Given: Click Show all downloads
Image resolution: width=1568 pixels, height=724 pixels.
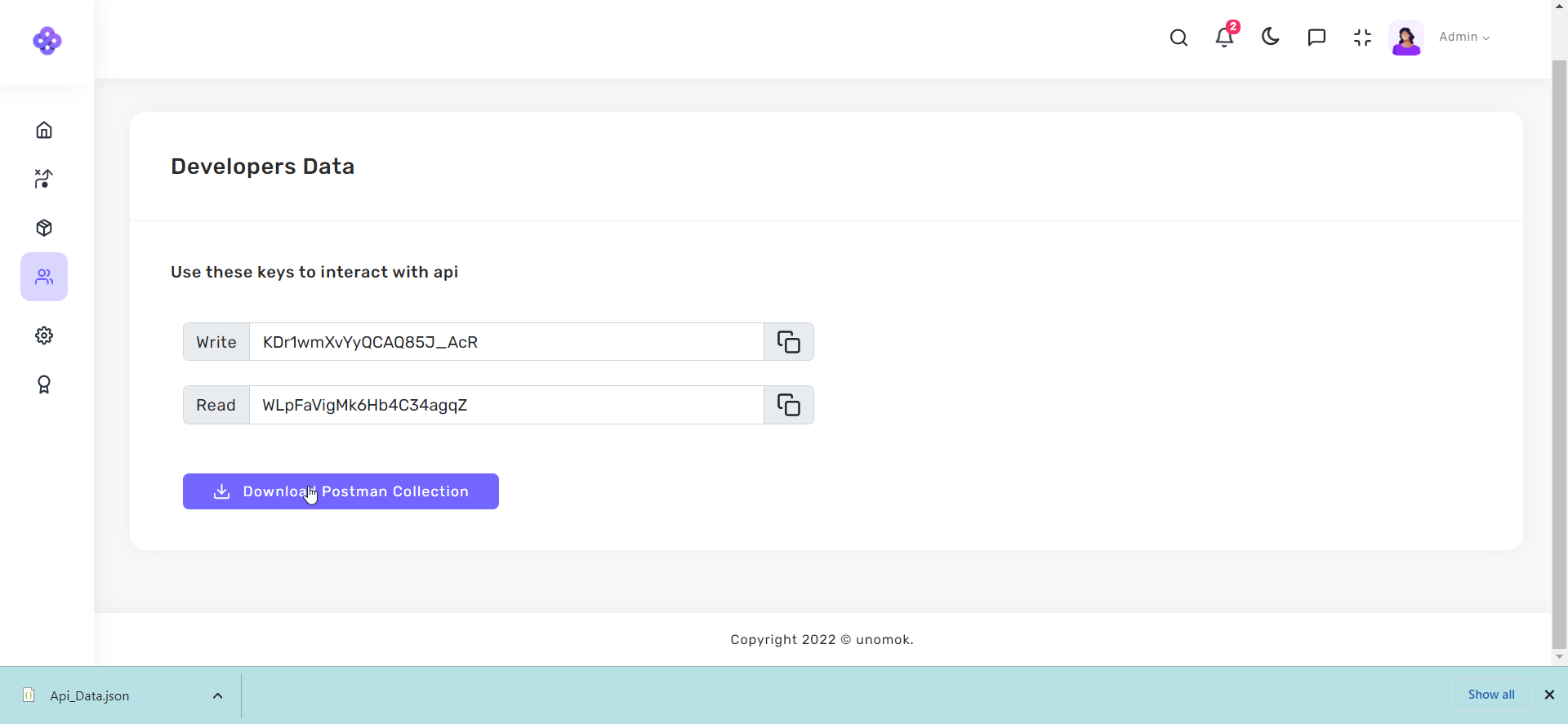Looking at the screenshot, I should [1490, 695].
